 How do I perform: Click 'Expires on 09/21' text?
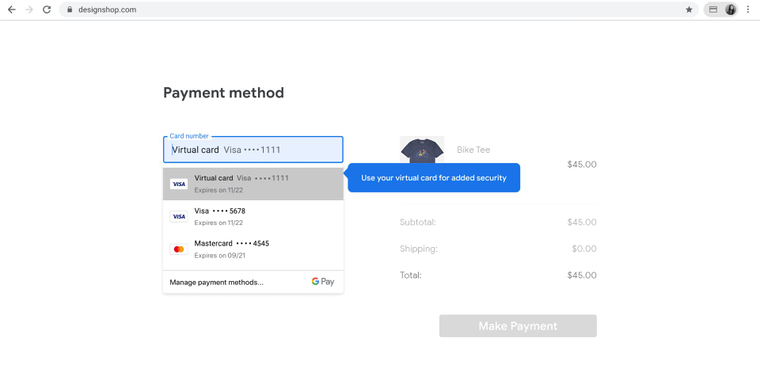click(220, 255)
